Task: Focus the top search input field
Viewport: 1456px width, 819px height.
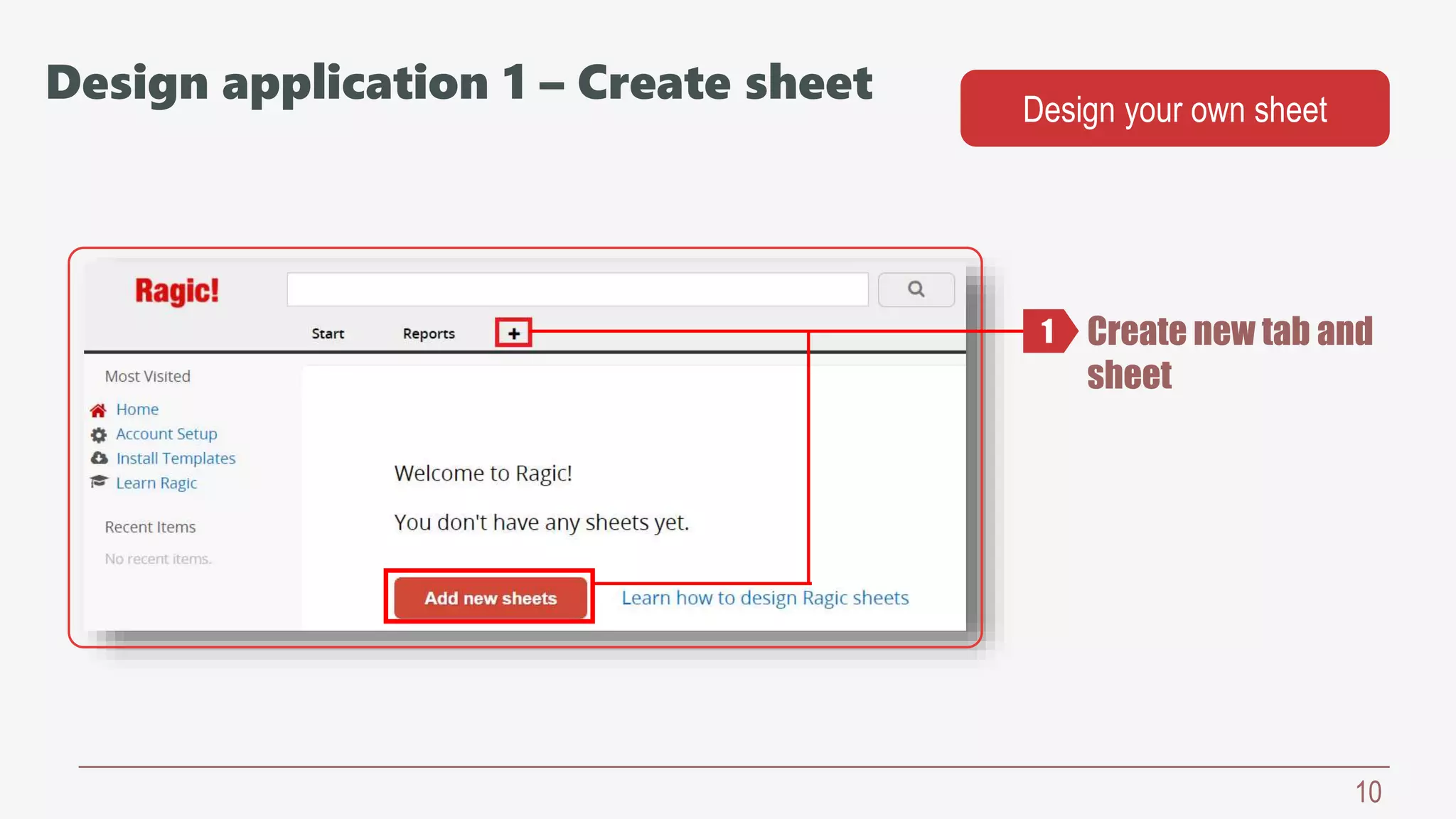Action: tap(577, 289)
